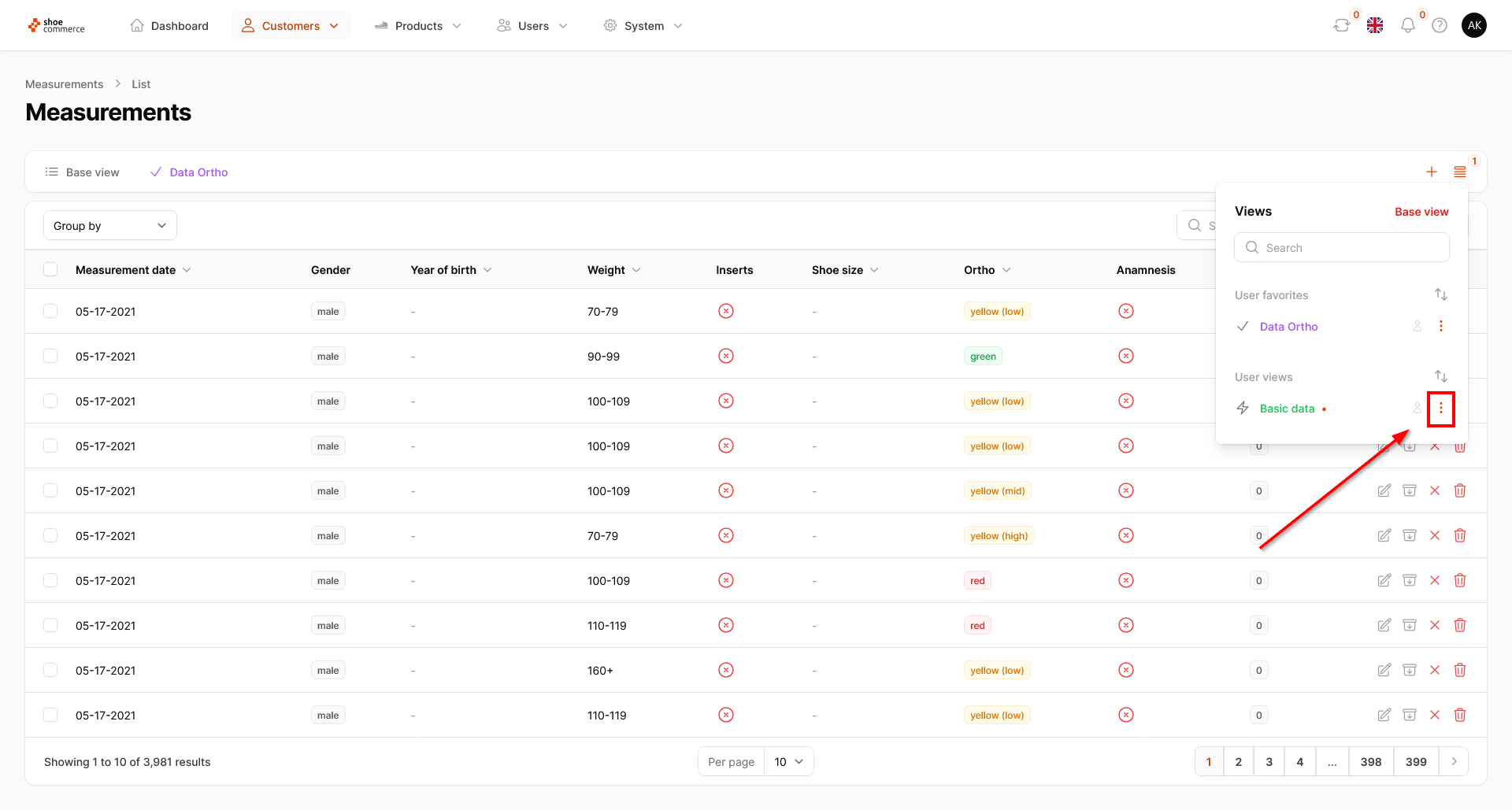
Task: Open the notifications bell
Action: click(1407, 26)
